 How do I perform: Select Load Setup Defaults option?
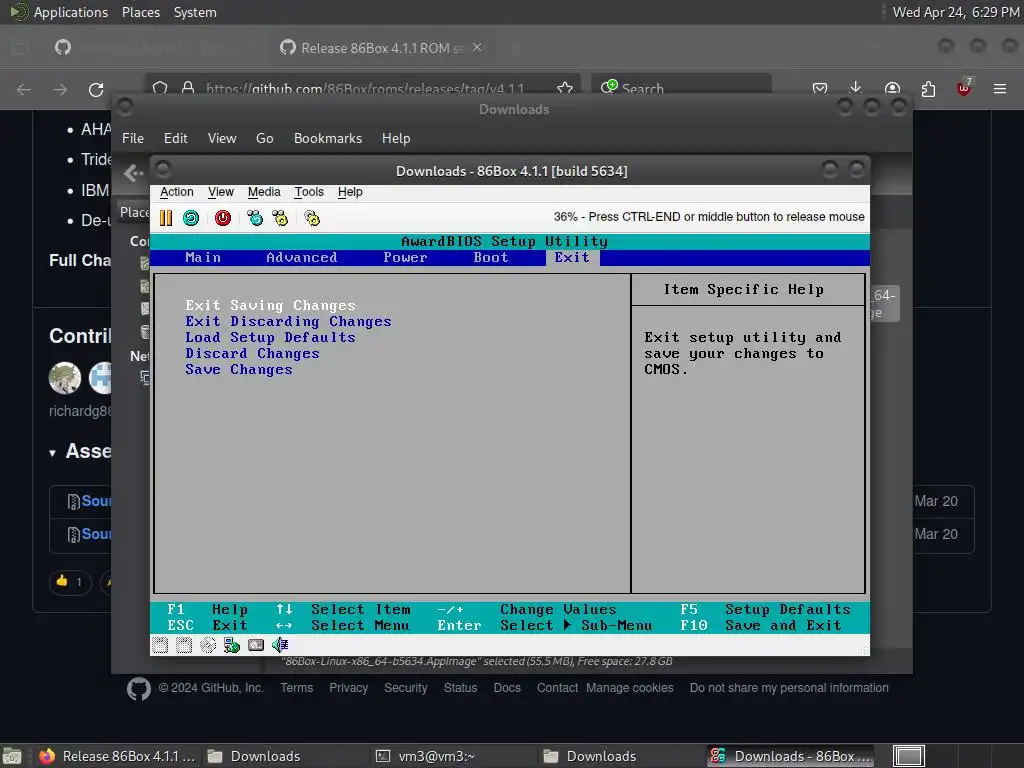point(270,338)
